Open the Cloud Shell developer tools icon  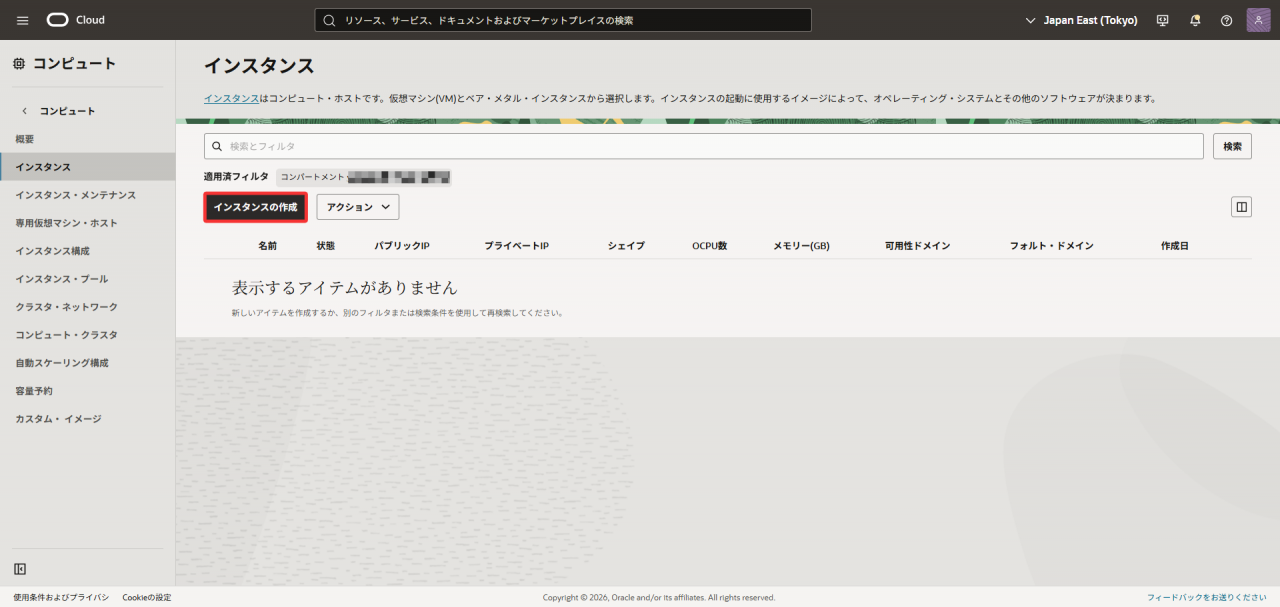tap(1162, 20)
